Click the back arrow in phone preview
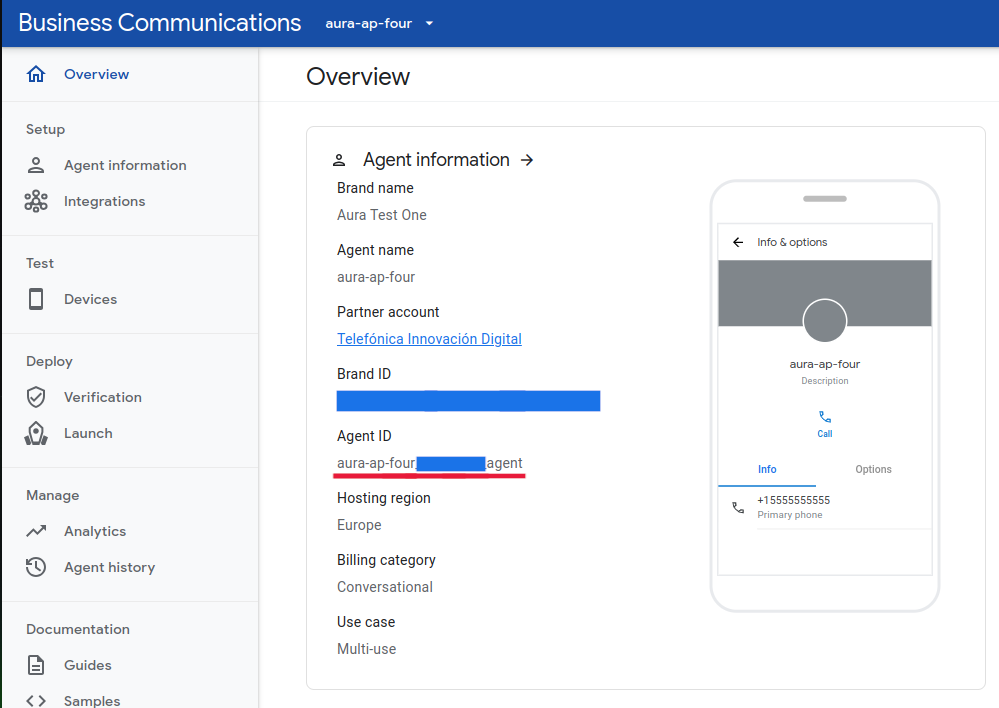 (x=738, y=242)
